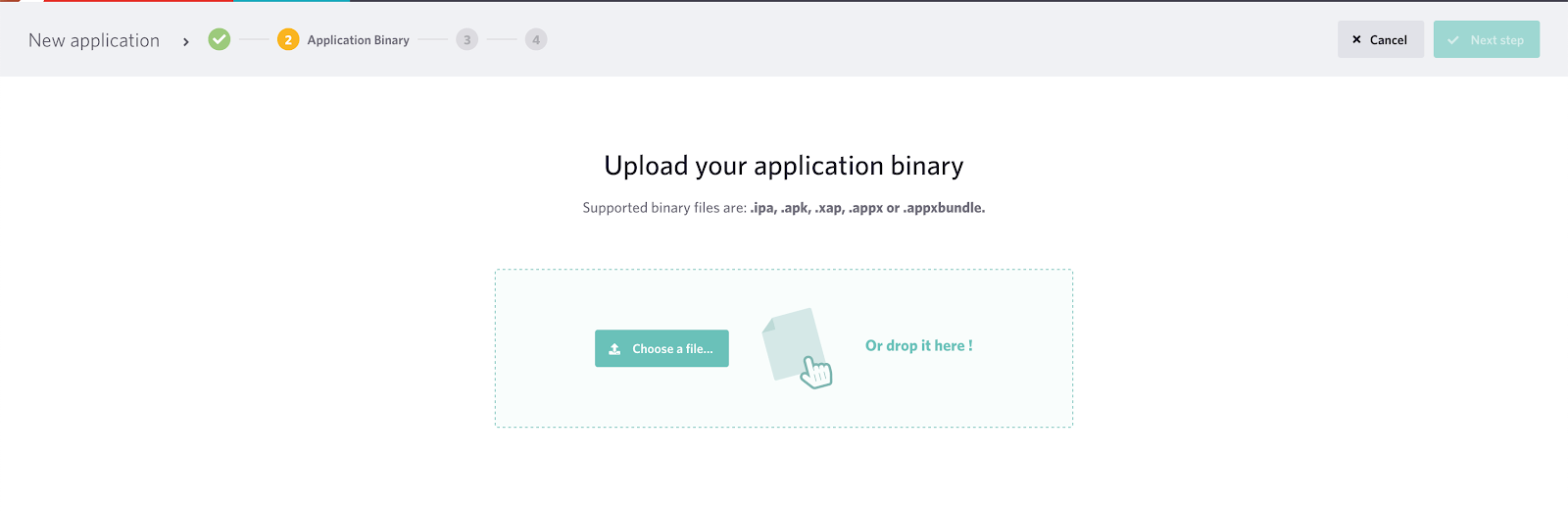Image resolution: width=1568 pixels, height=511 pixels.
Task: Click the supported binary file types text
Action: click(x=784, y=208)
